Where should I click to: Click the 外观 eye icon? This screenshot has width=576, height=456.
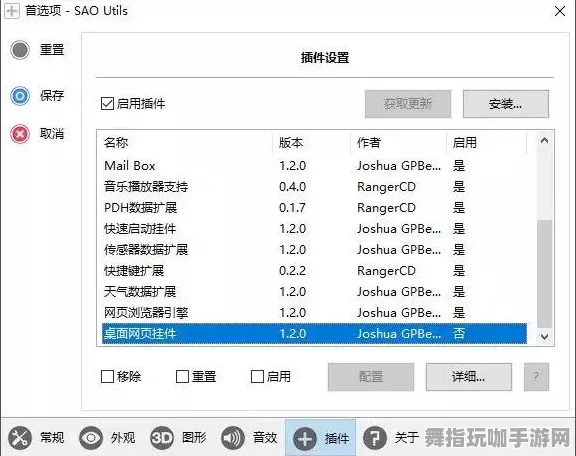91,438
